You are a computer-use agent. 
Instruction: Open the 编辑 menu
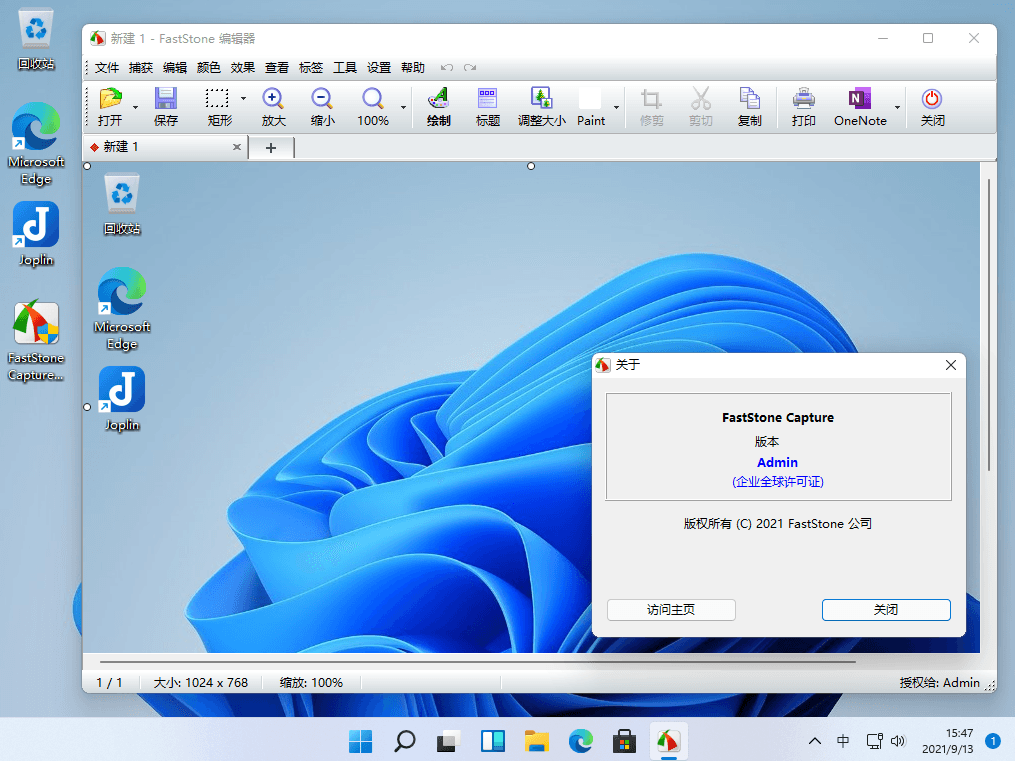175,67
